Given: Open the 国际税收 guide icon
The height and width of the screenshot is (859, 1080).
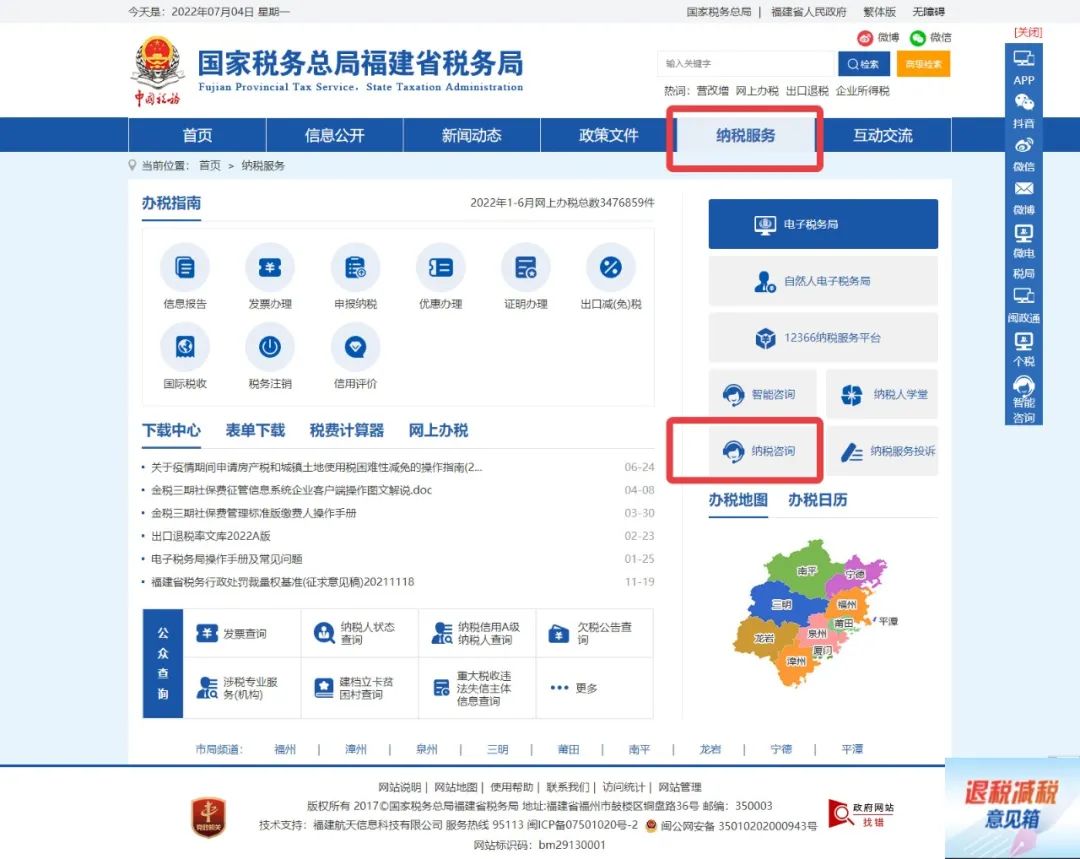Looking at the screenshot, I should [185, 347].
